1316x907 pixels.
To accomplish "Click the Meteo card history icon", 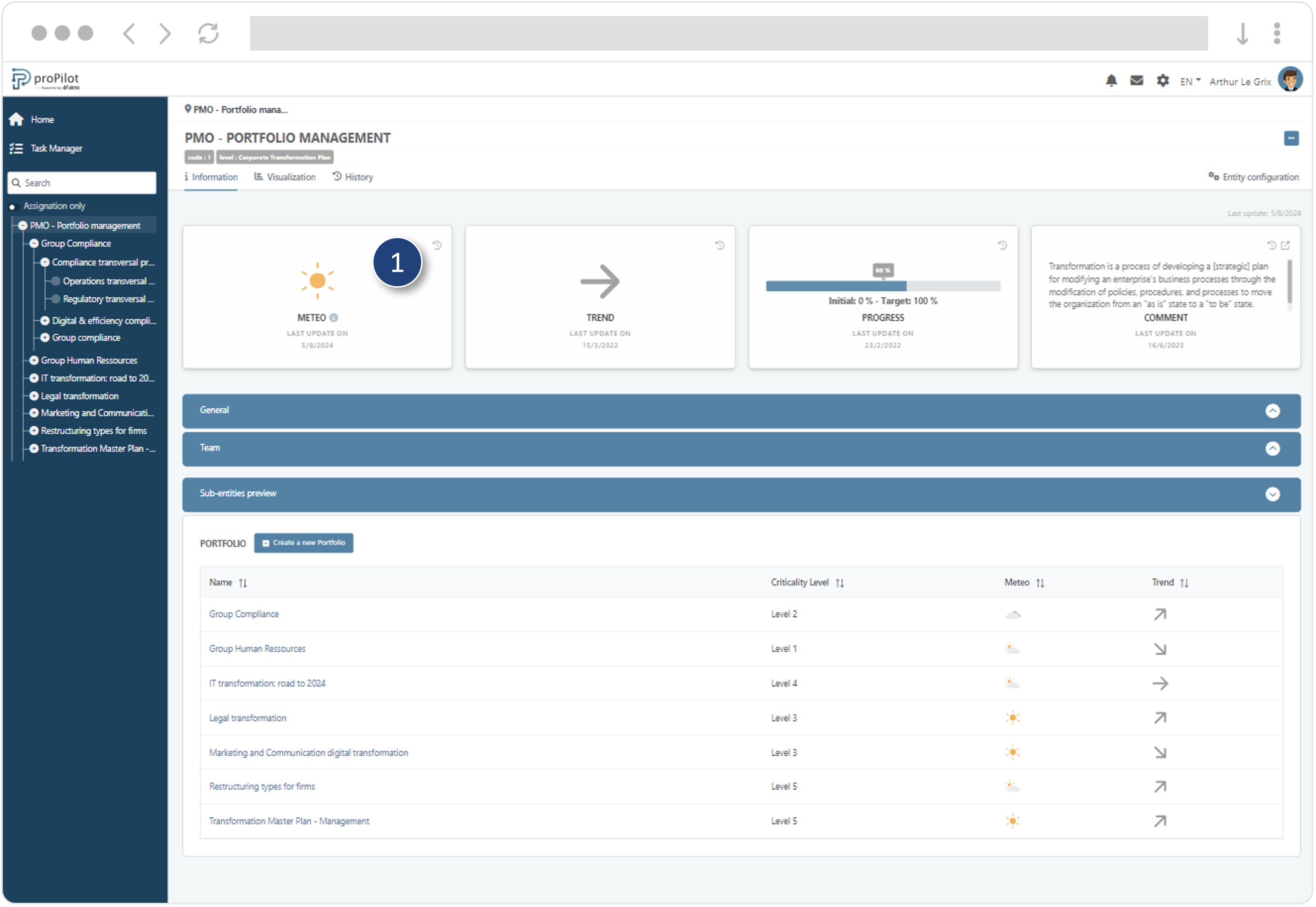I will coord(437,246).
